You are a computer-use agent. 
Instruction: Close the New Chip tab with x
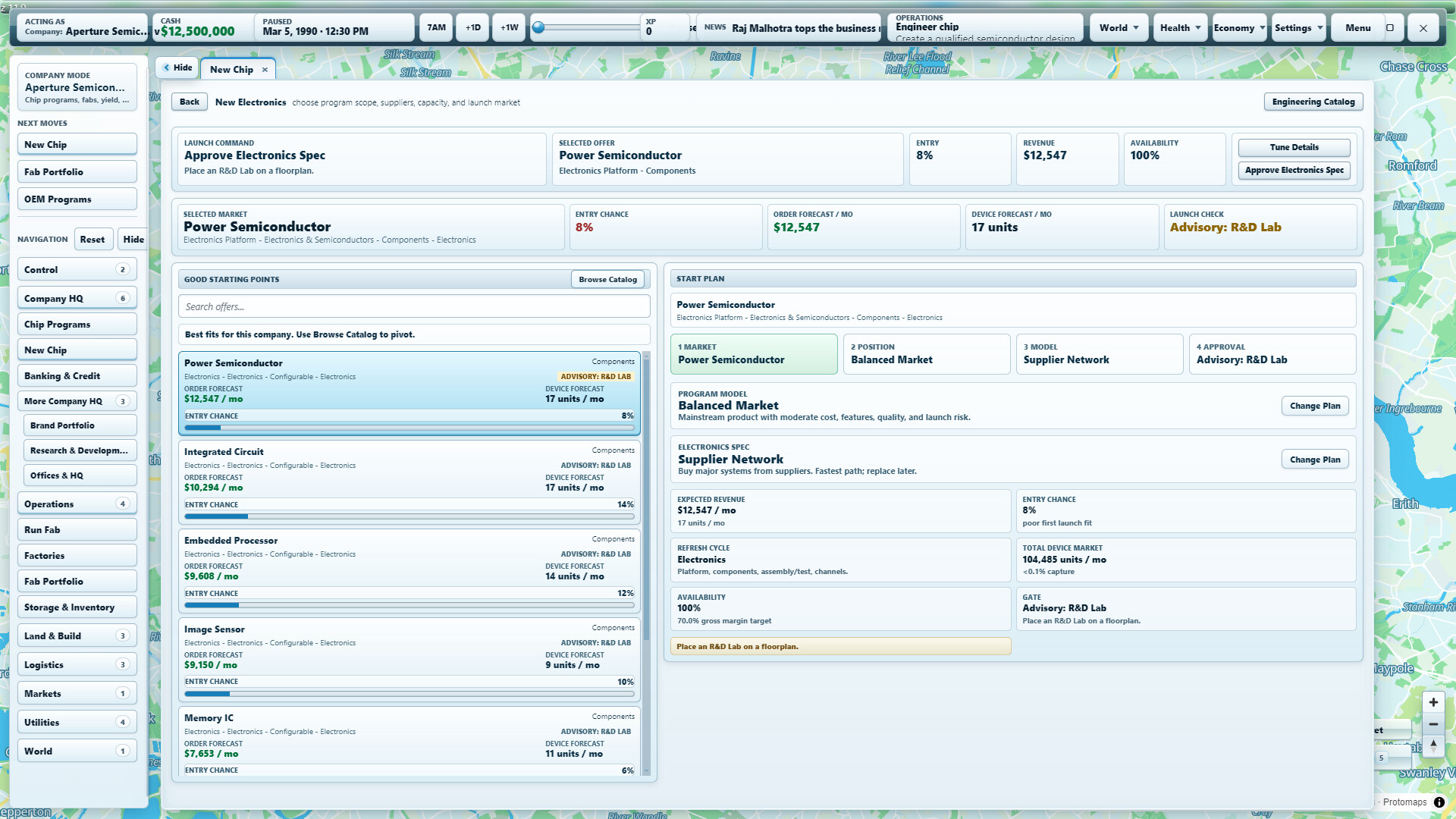pos(265,70)
